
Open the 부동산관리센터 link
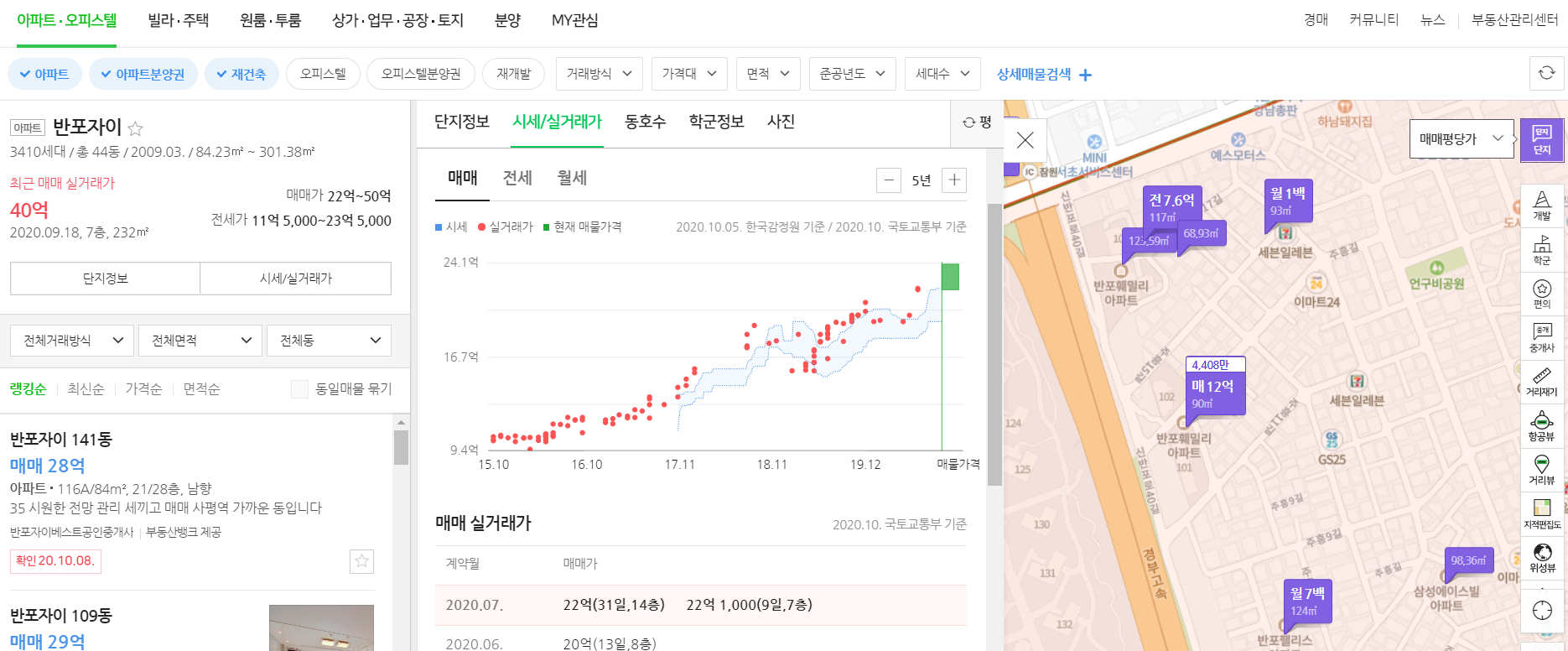click(1514, 19)
